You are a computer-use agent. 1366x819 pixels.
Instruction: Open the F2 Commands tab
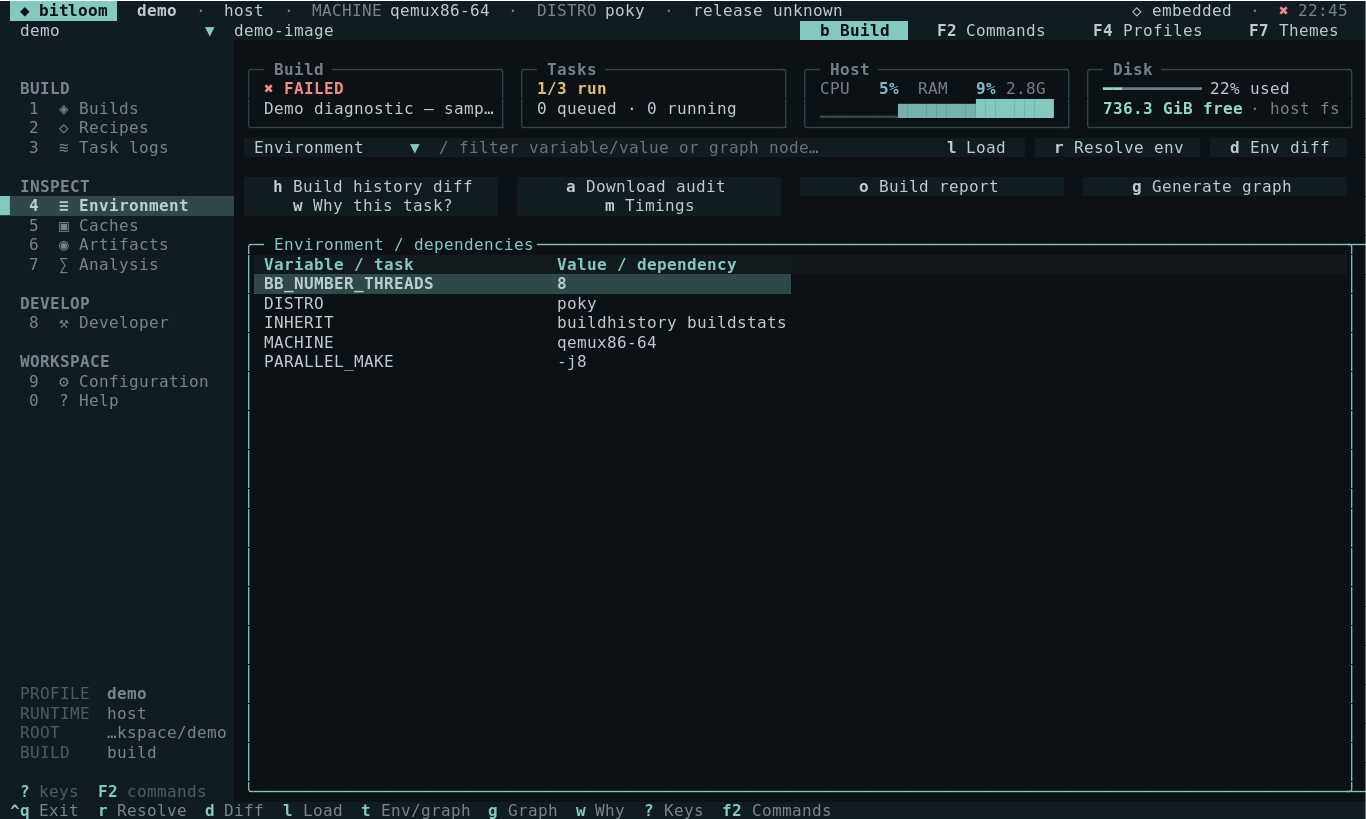click(x=991, y=31)
